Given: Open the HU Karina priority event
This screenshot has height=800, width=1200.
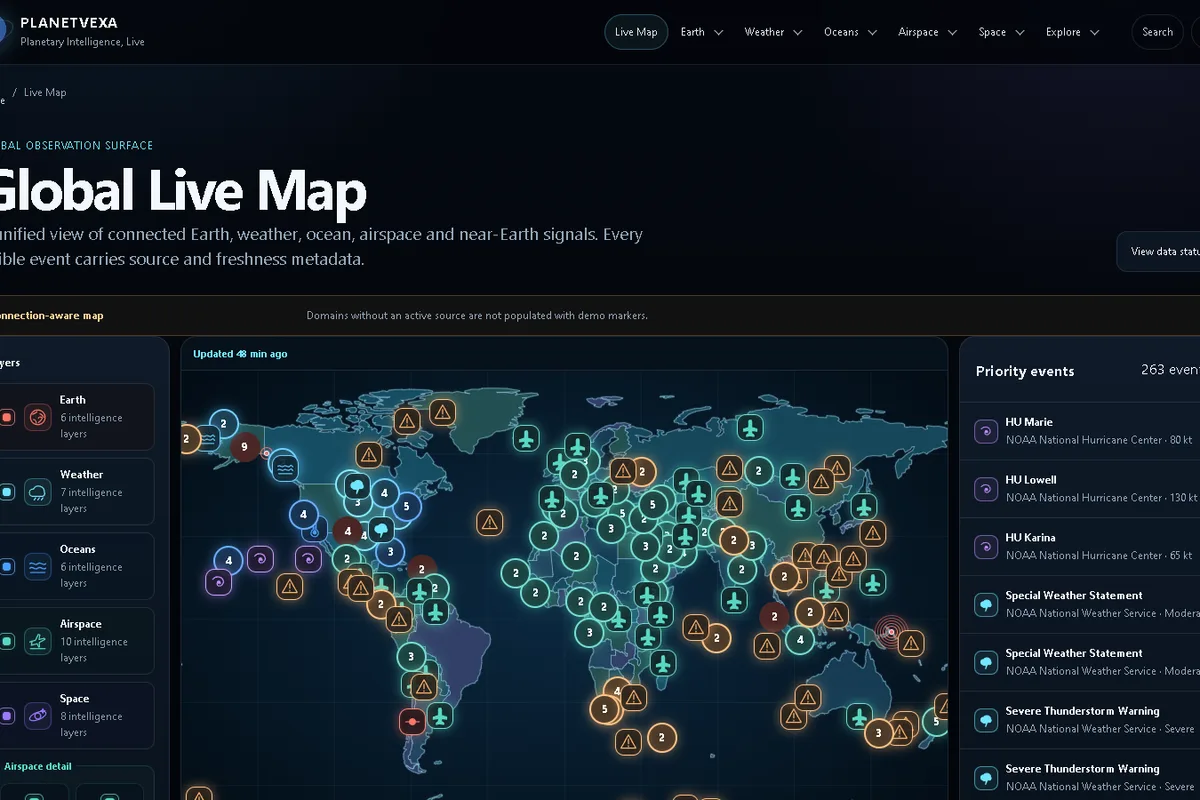Looking at the screenshot, I should (1080, 546).
